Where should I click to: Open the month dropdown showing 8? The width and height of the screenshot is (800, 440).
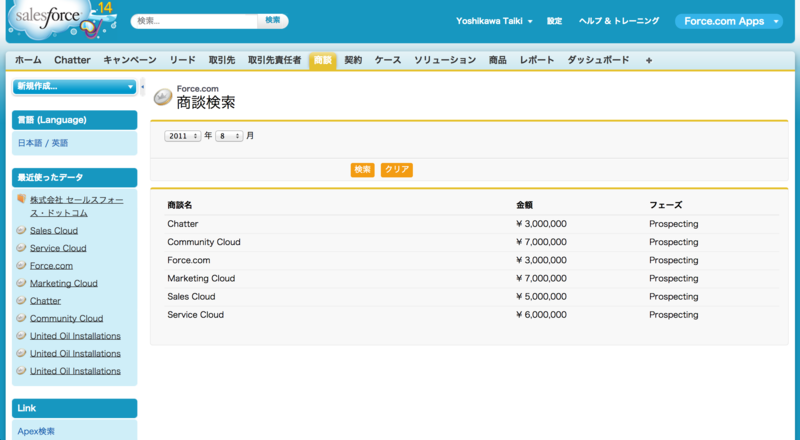pos(229,136)
